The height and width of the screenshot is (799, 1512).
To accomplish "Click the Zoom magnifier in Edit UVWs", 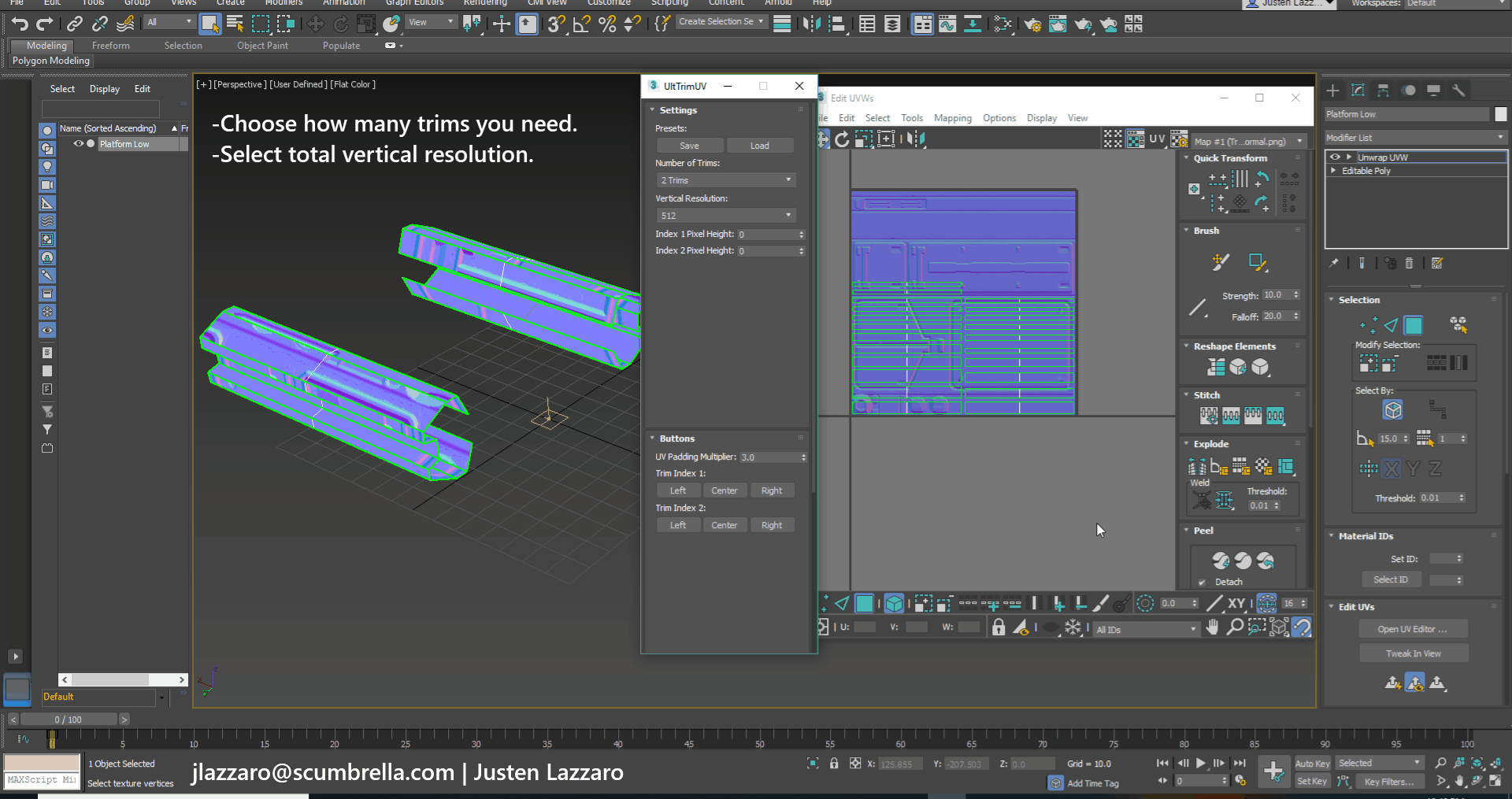I will pos(1235,627).
